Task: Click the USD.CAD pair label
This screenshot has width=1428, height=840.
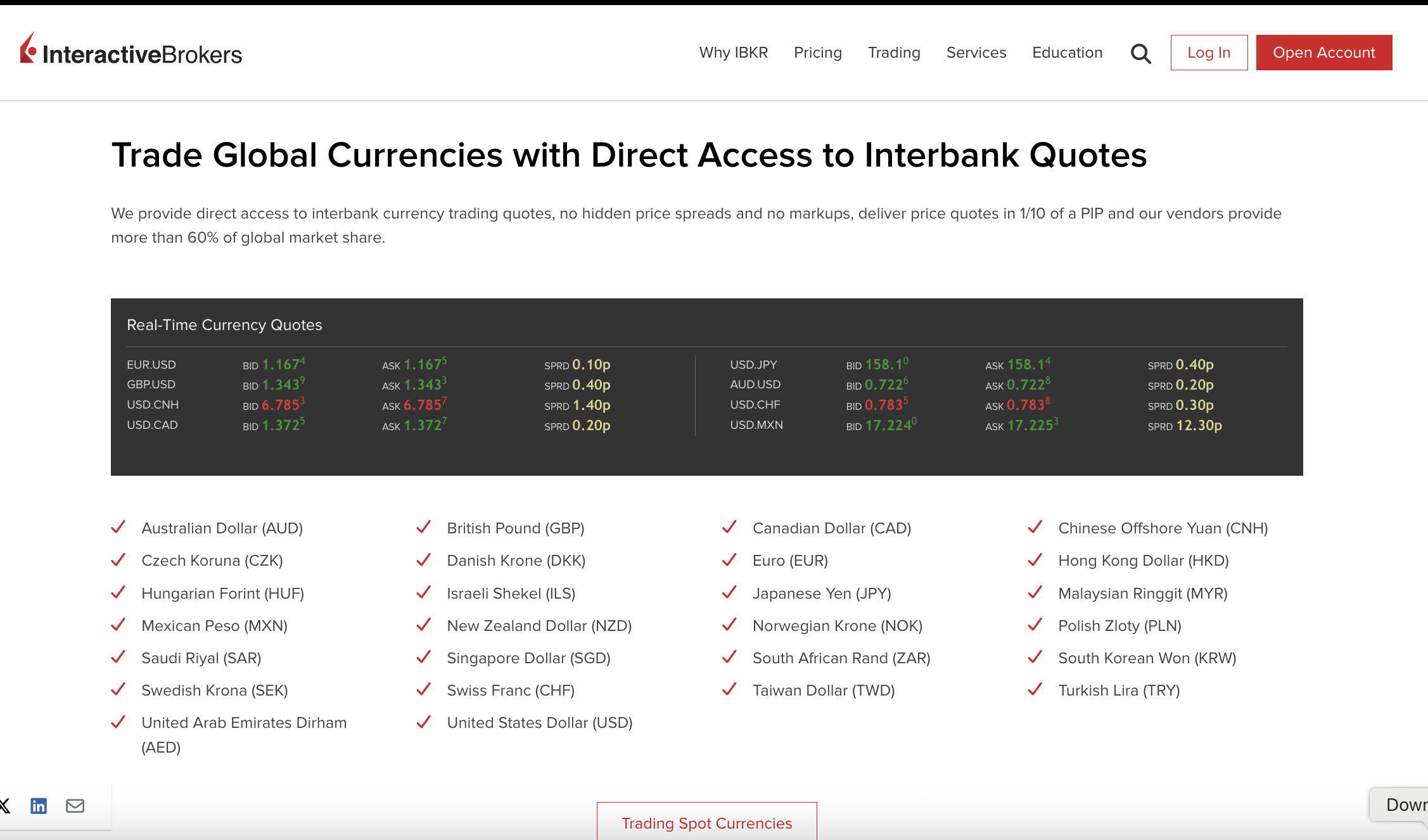Action: [x=153, y=425]
